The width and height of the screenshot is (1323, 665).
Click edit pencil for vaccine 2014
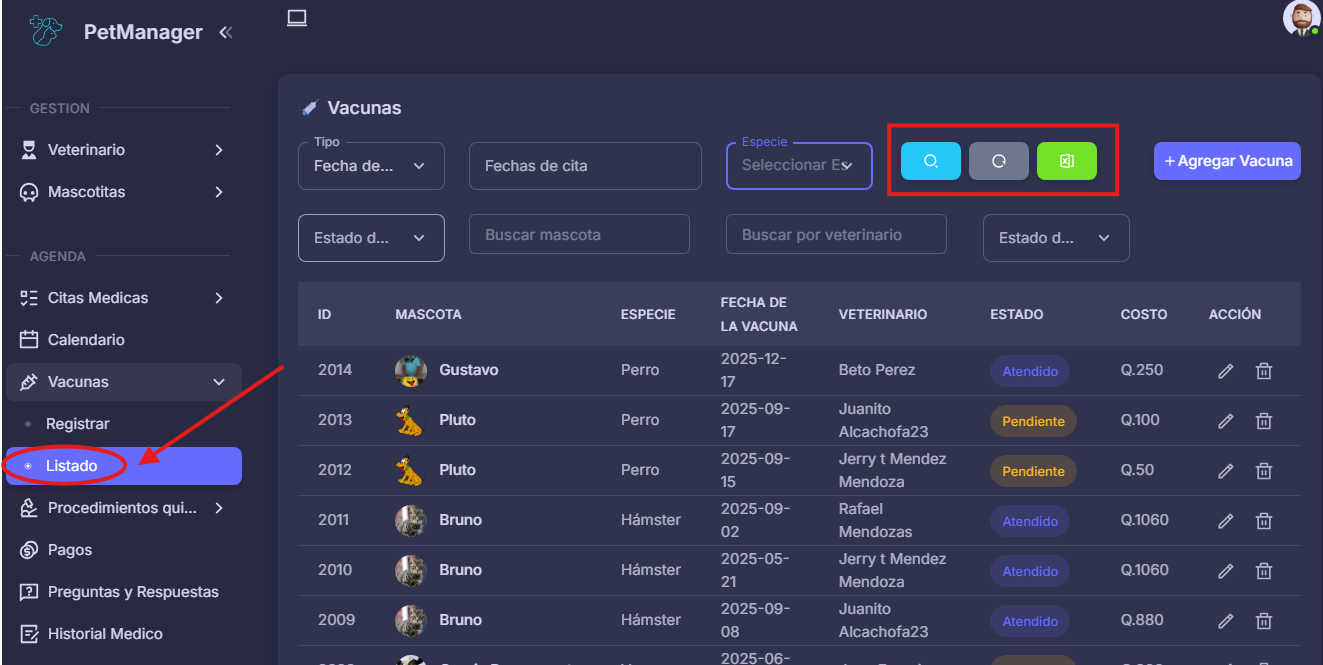pos(1225,371)
